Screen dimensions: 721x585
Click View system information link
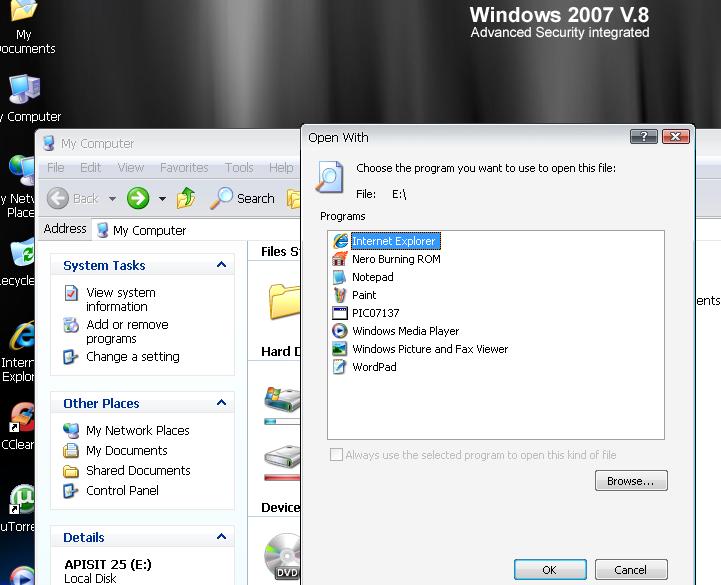[x=120, y=299]
